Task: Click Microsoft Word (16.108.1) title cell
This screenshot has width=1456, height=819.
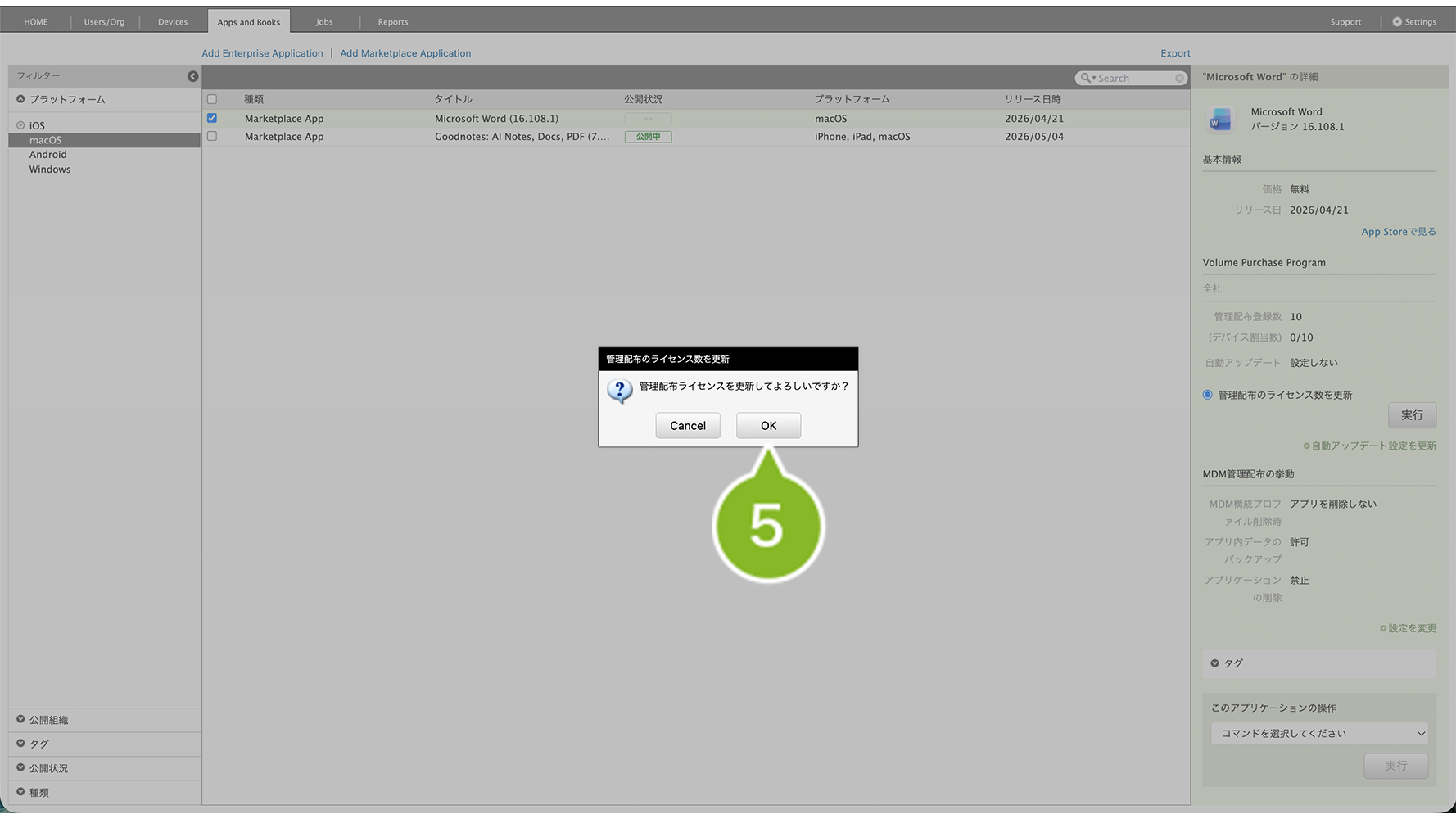Action: [x=496, y=119]
